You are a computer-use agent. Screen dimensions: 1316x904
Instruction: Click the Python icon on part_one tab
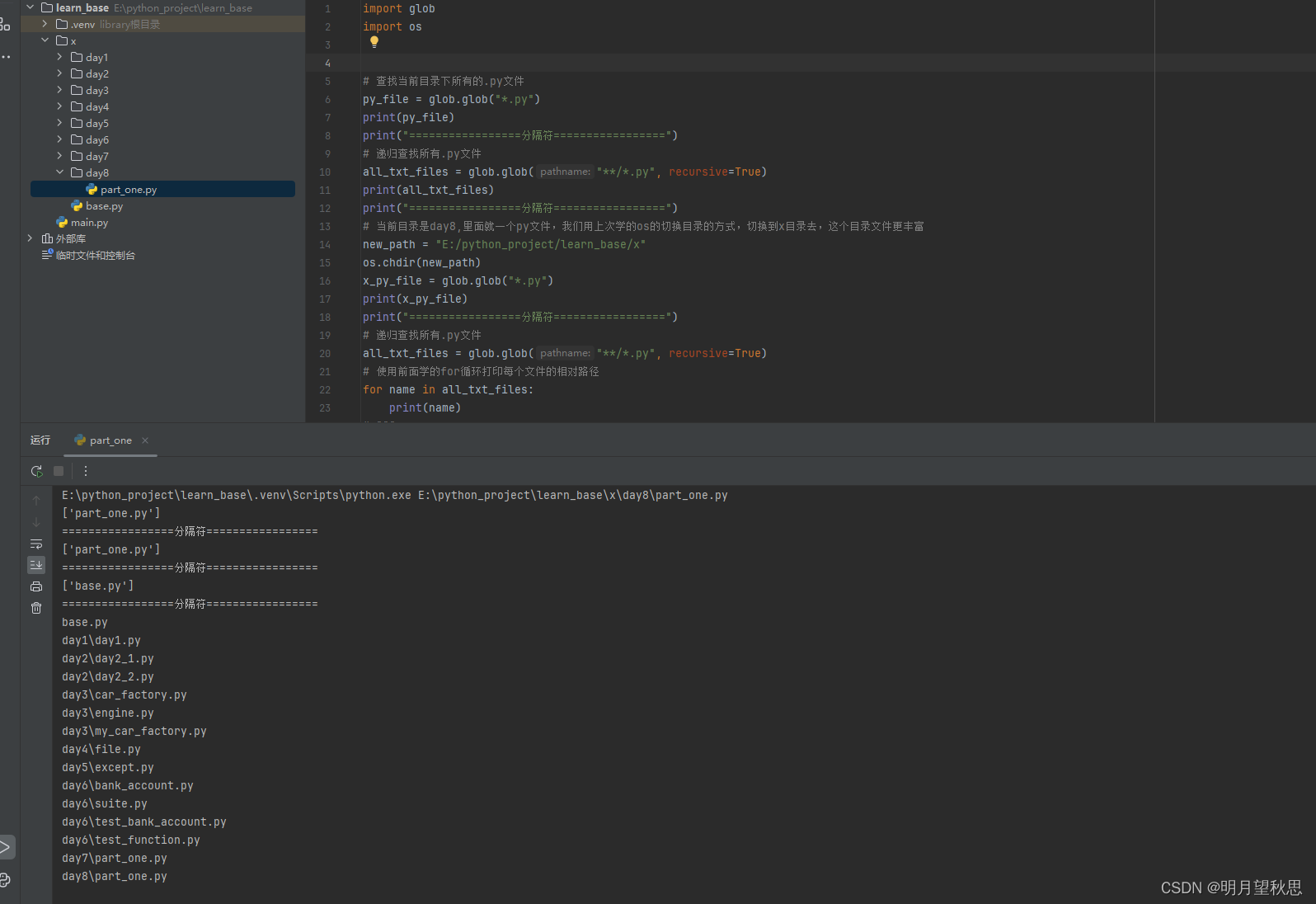coord(80,440)
